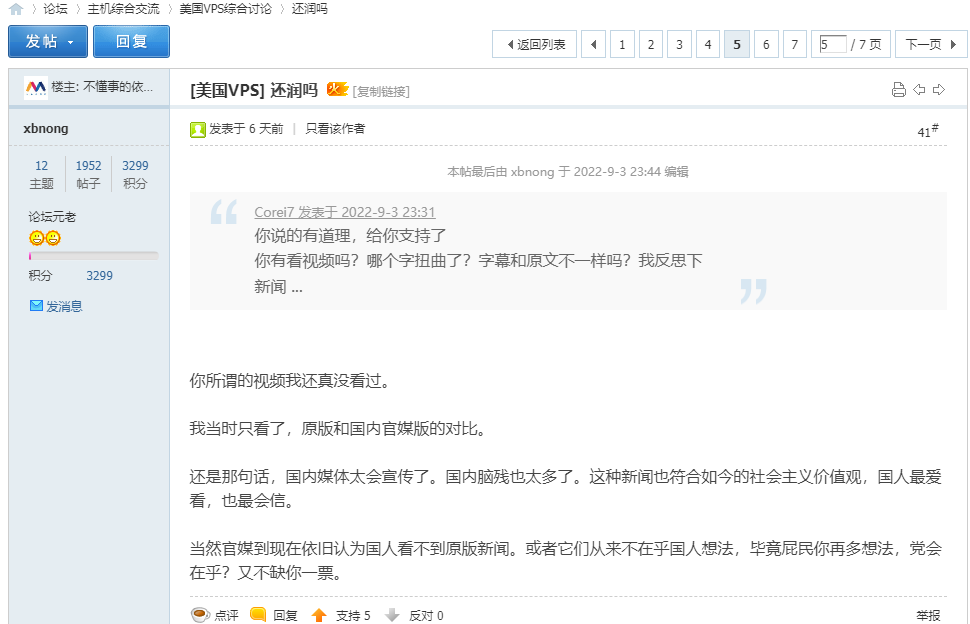The image size is (970, 624).
Task: Reply to post via bottom 回复
Action: pyautogui.click(x=285, y=615)
